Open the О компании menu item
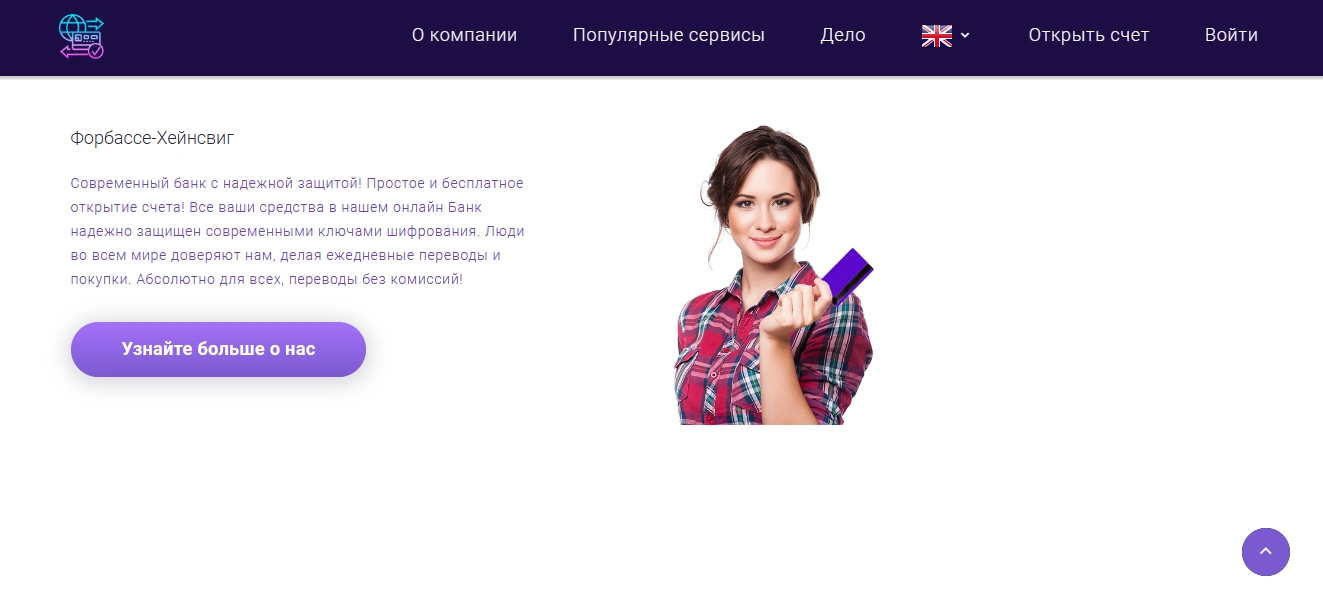Screen dimensions: 1323x613 (464, 35)
